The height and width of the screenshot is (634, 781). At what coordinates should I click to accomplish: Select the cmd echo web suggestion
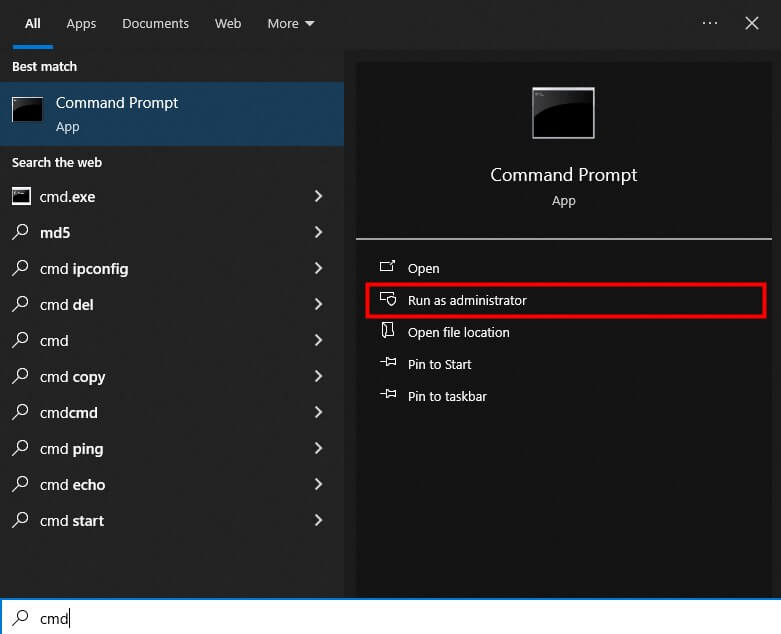(x=72, y=485)
